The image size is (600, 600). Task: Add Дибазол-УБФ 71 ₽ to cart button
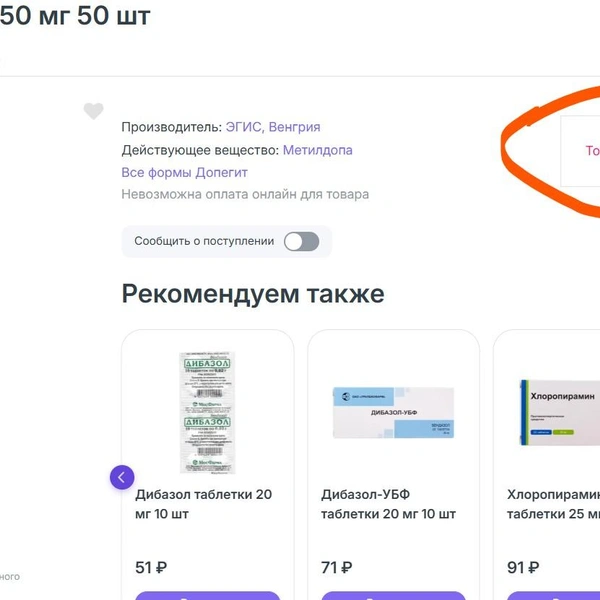click(393, 595)
